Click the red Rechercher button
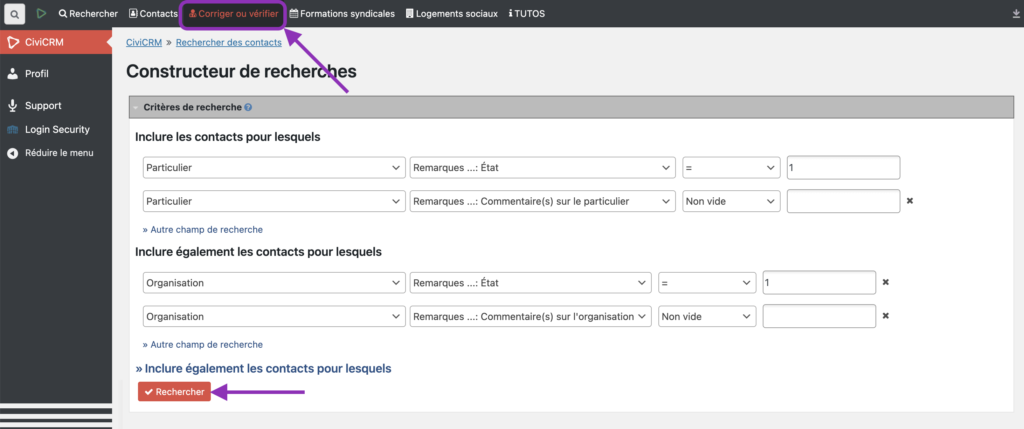Image resolution: width=1024 pixels, height=429 pixels. 174,392
